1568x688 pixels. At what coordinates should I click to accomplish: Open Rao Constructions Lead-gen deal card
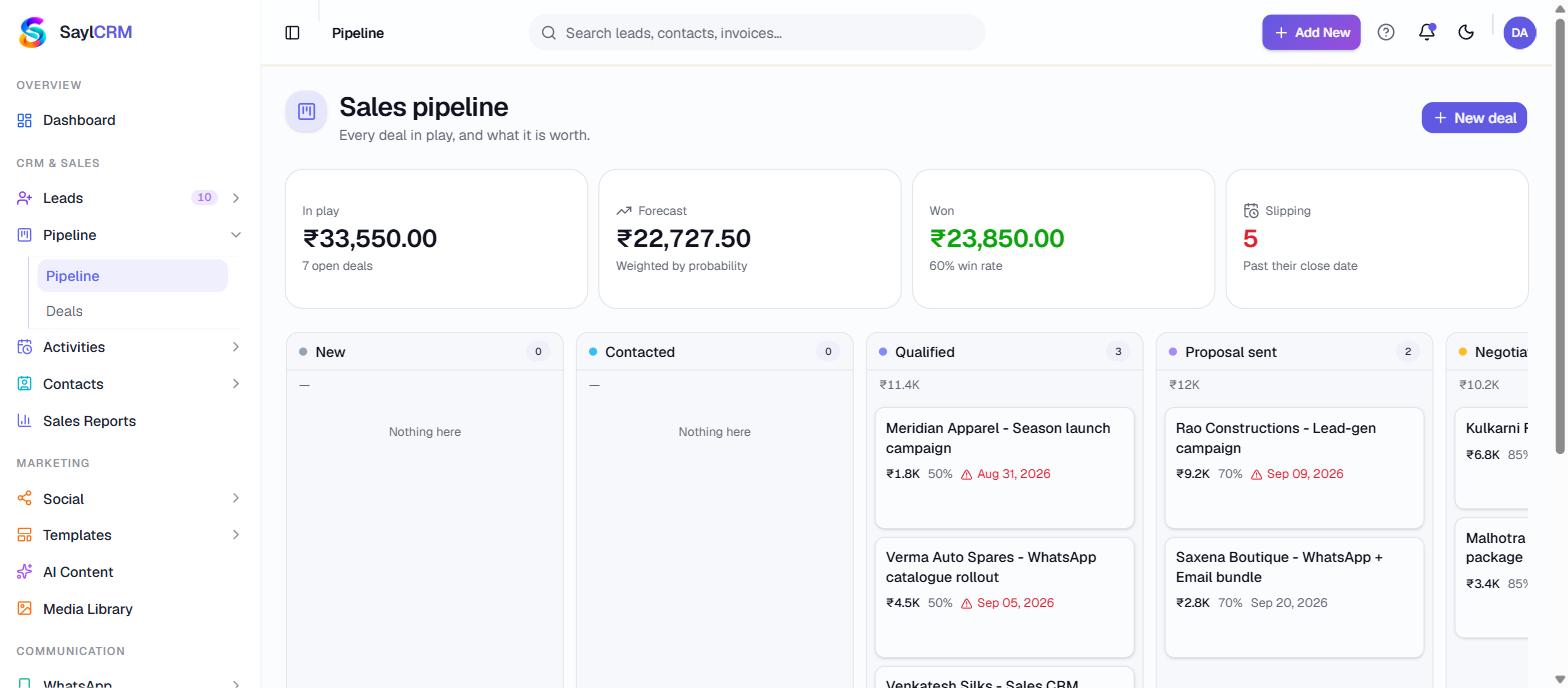[1294, 467]
